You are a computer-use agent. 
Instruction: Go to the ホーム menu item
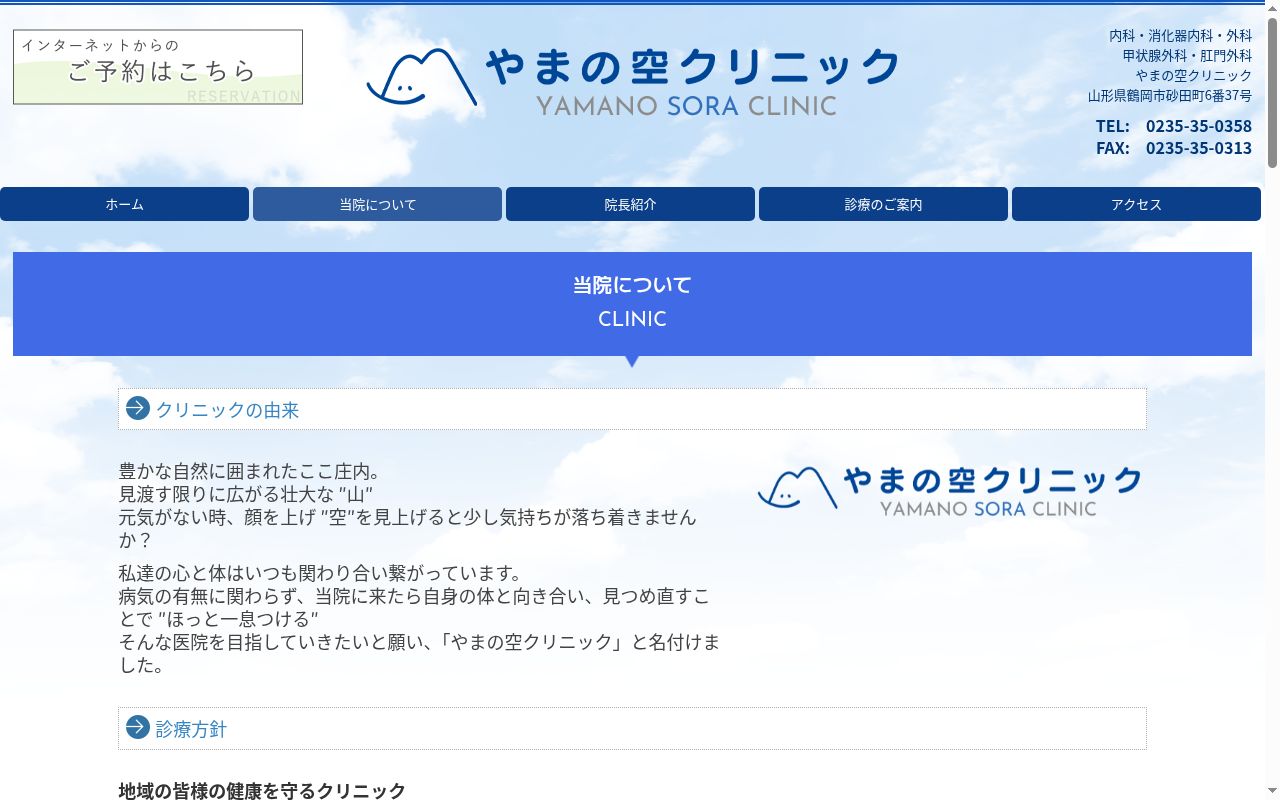[124, 204]
